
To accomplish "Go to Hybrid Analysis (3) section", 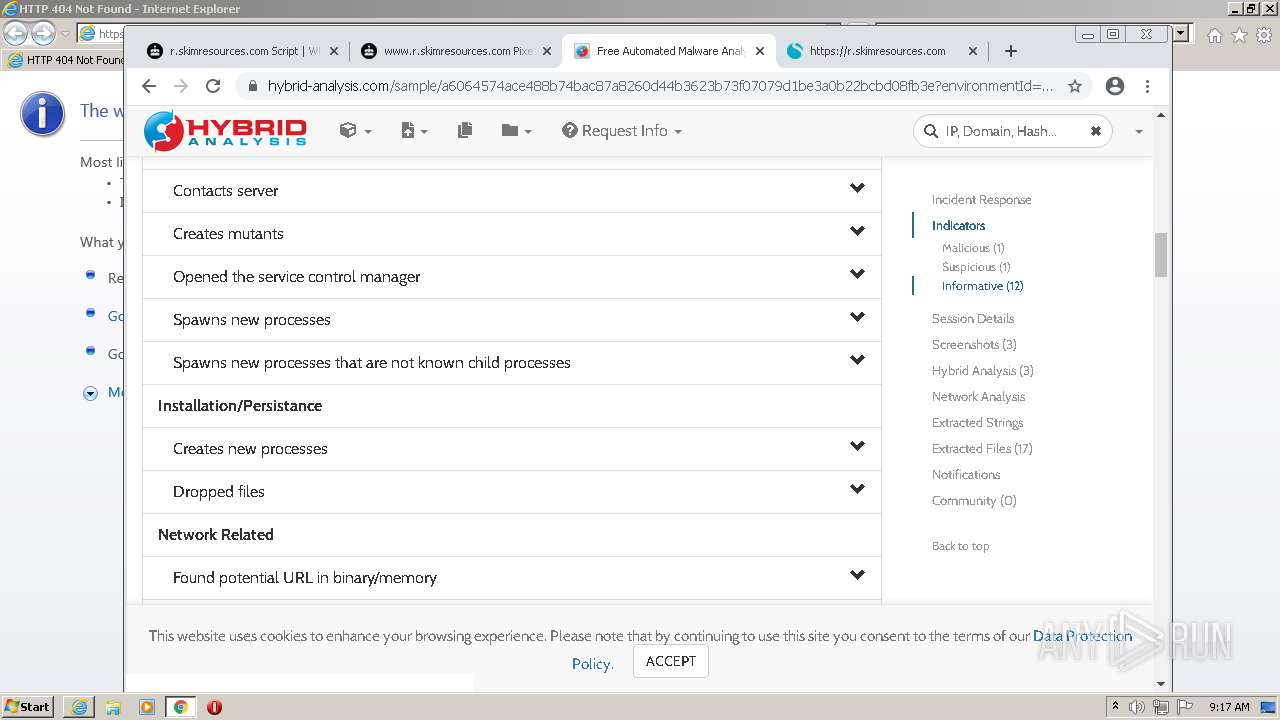I will [x=983, y=371].
